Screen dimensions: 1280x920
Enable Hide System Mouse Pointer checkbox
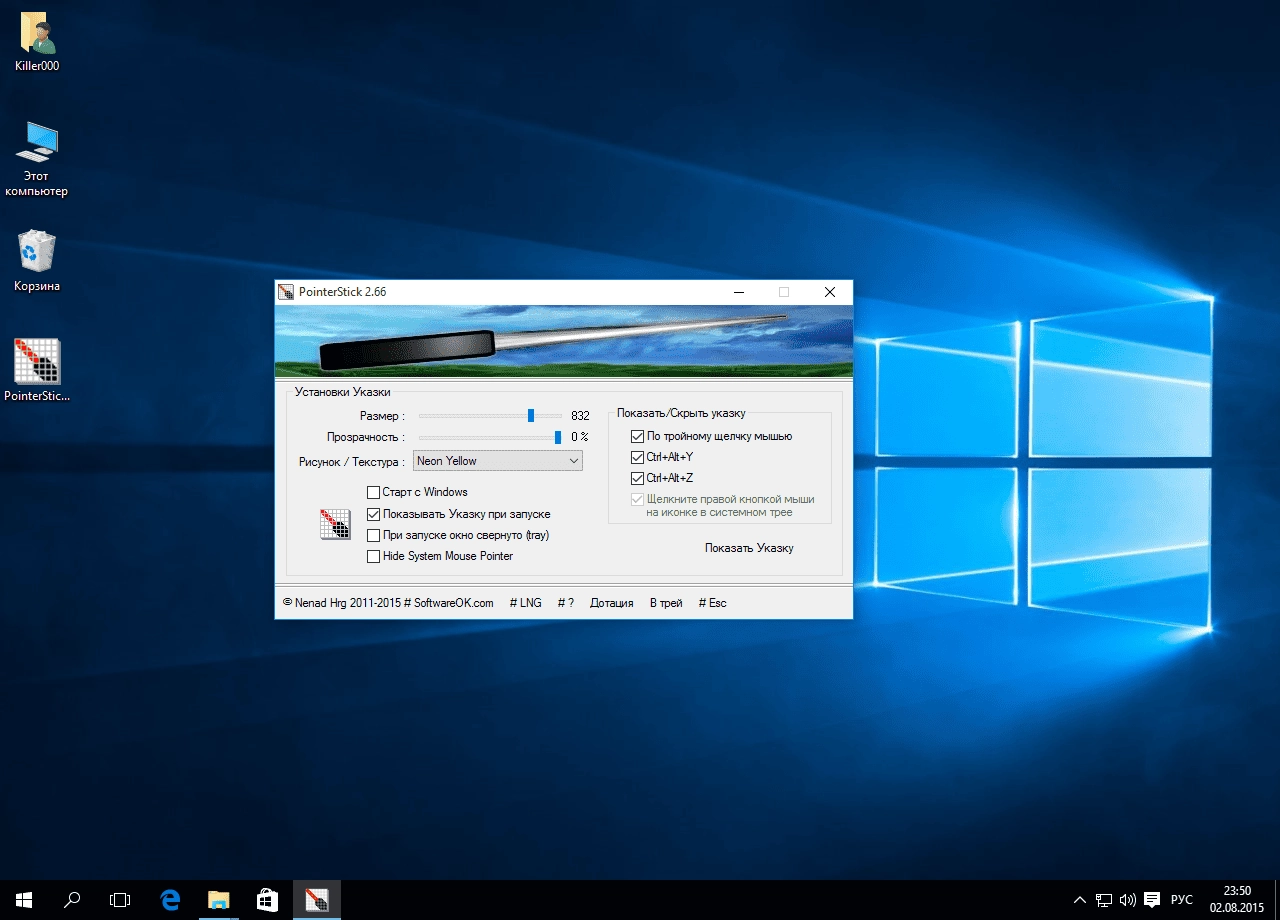tap(373, 556)
